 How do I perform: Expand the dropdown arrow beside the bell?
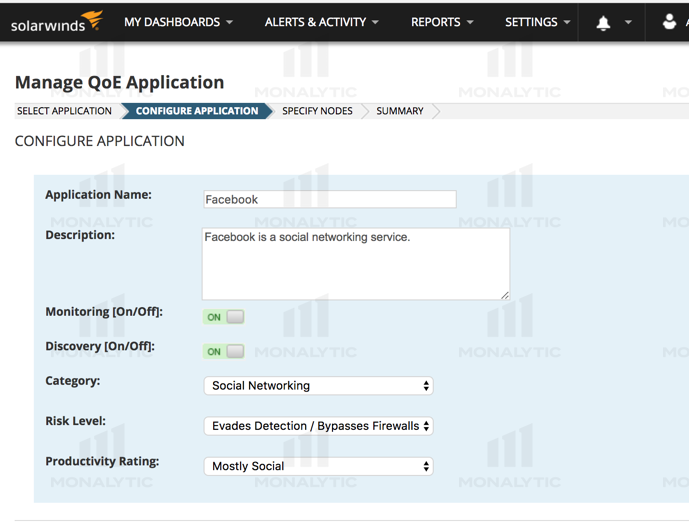pyautogui.click(x=628, y=22)
